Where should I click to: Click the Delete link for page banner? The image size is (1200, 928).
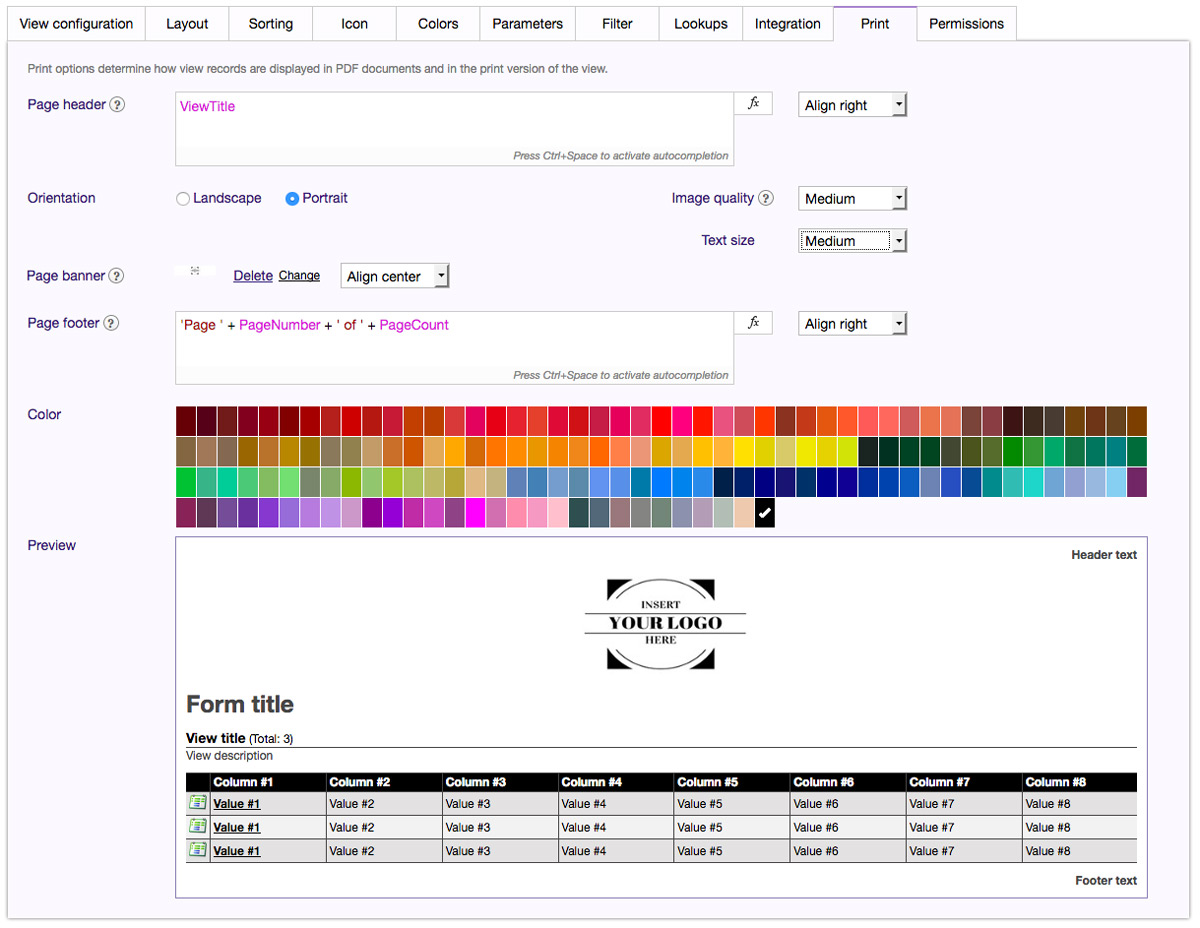coord(253,276)
